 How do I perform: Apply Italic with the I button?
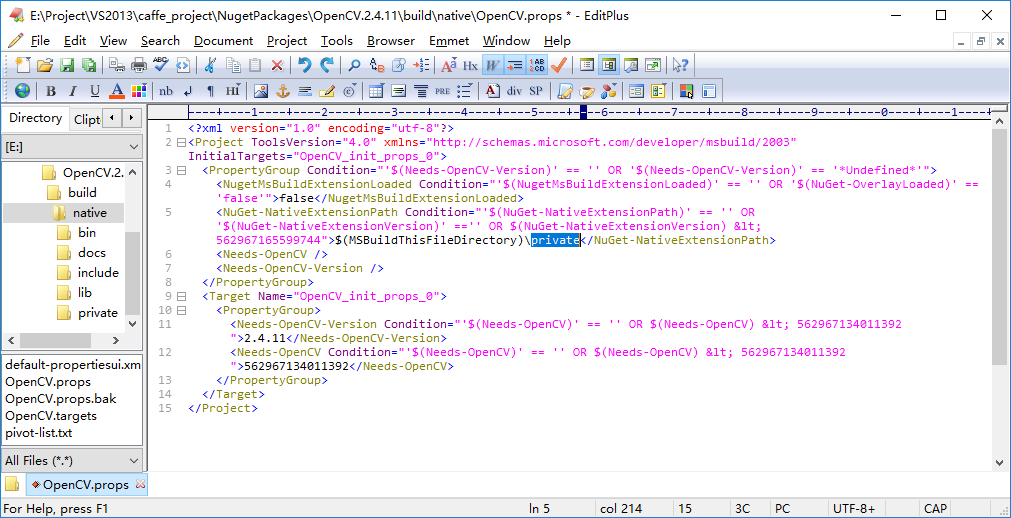[73, 91]
